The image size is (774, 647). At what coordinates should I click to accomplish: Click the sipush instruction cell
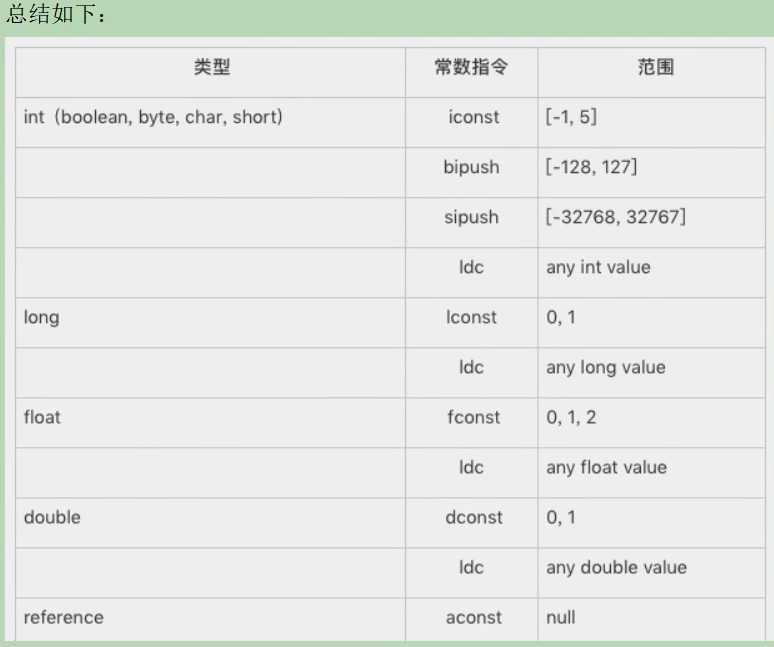471,223
